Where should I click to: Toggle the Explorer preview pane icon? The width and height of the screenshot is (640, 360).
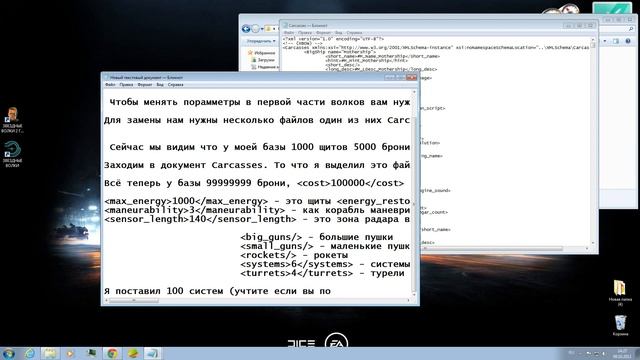616,41
